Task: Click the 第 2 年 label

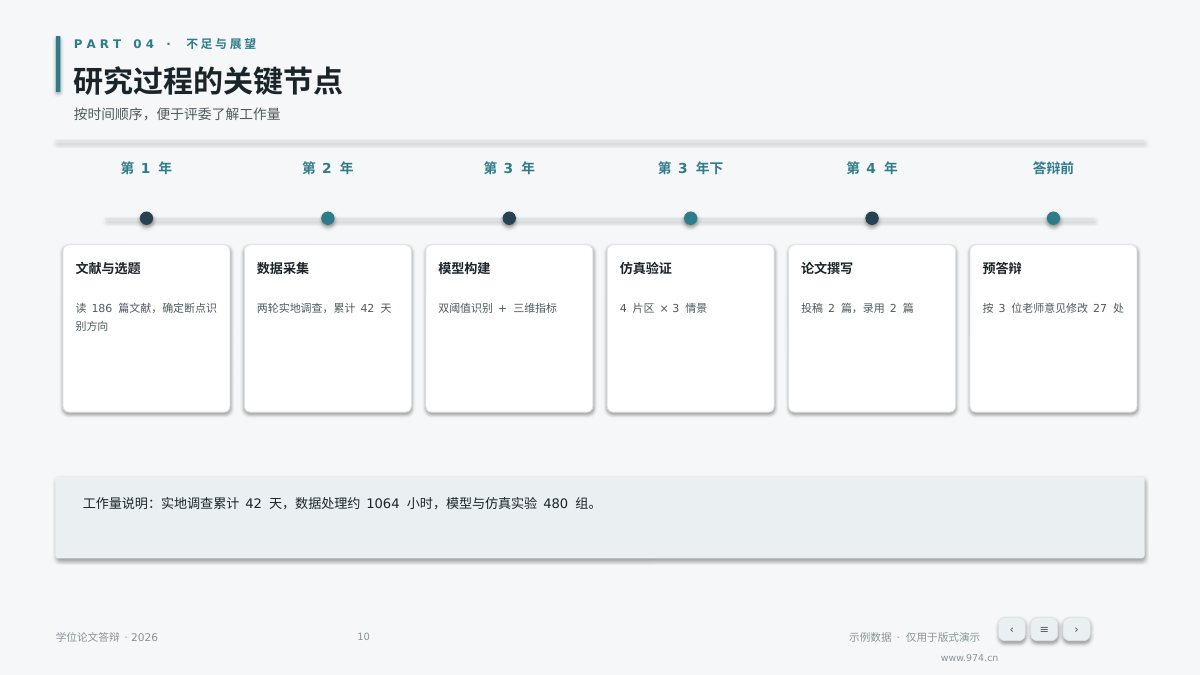Action: tap(328, 168)
